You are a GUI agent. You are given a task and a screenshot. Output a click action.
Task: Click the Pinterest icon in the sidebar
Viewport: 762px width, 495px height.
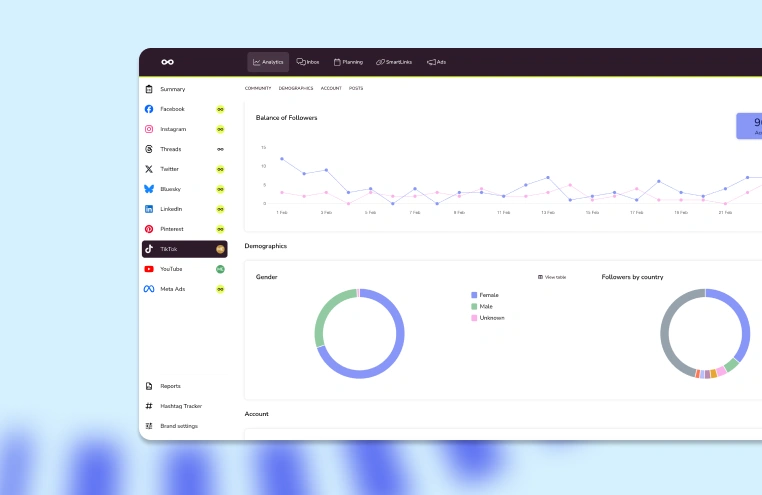(149, 229)
